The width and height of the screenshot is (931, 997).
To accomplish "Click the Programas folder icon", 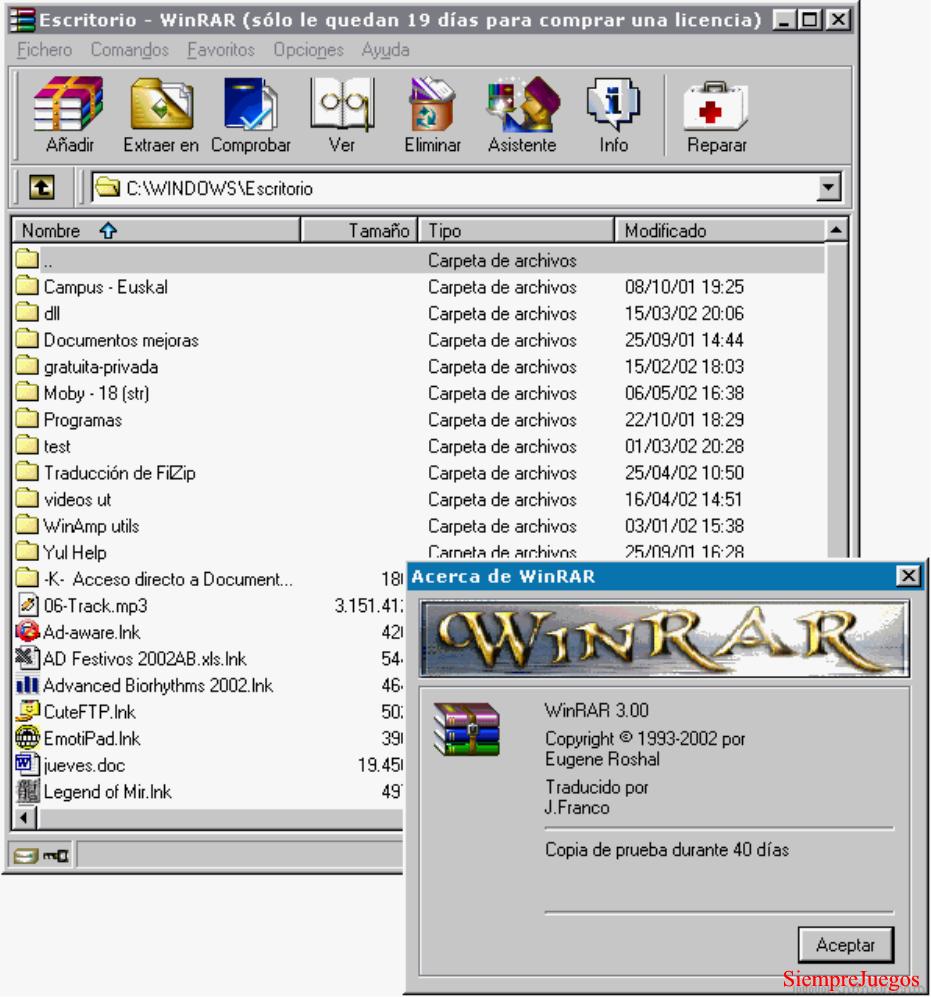I will (x=27, y=419).
